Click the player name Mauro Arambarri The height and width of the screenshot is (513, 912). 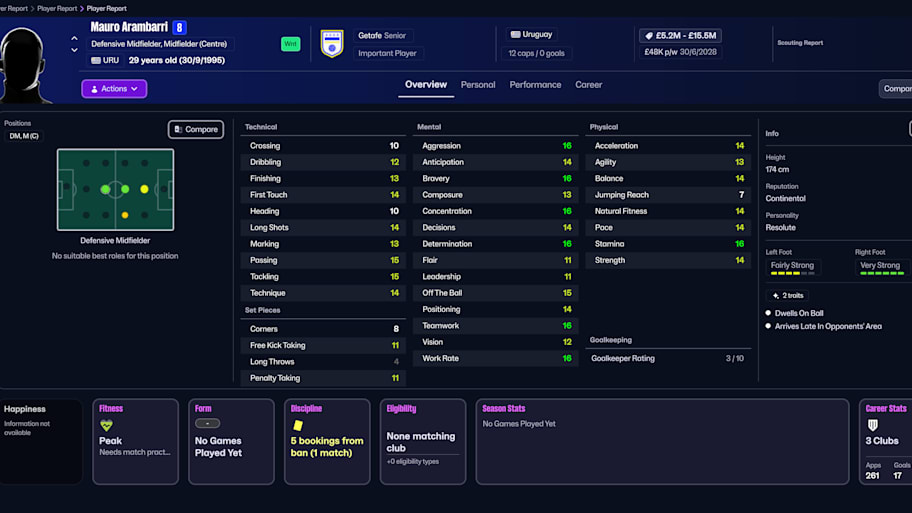click(x=129, y=27)
